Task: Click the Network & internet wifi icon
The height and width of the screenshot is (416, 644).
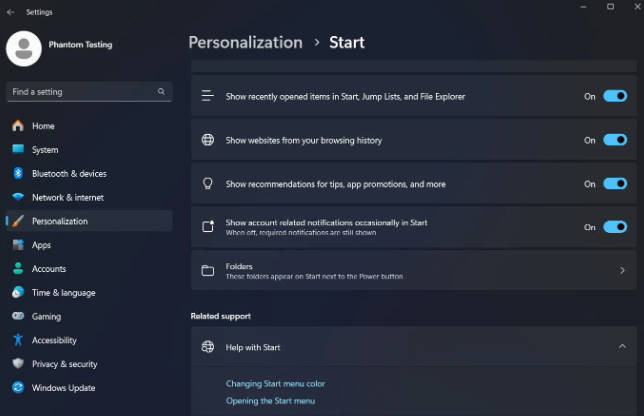Action: 18,197
